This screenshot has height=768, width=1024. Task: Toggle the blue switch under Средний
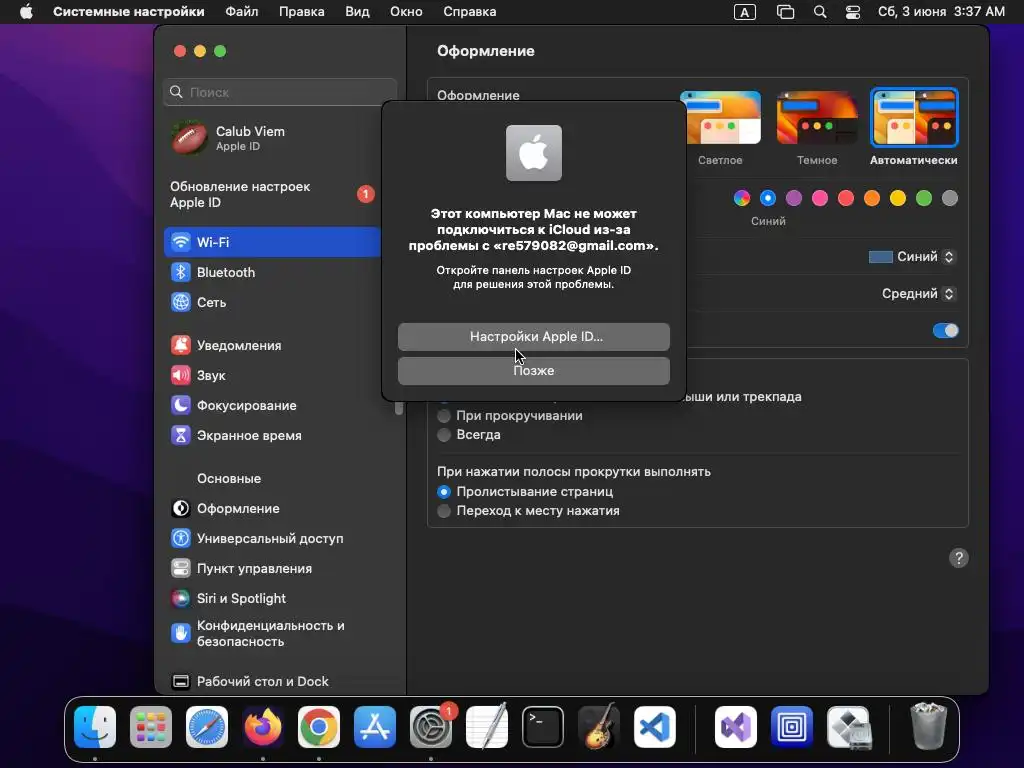pyautogui.click(x=945, y=330)
